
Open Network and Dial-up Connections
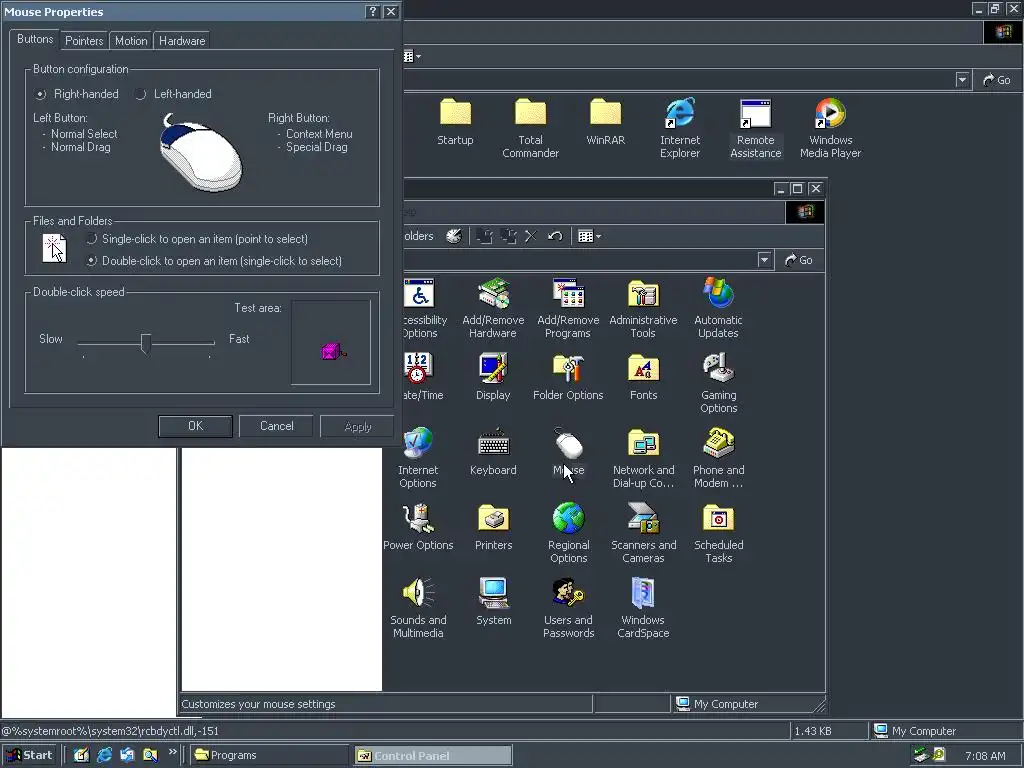click(643, 458)
